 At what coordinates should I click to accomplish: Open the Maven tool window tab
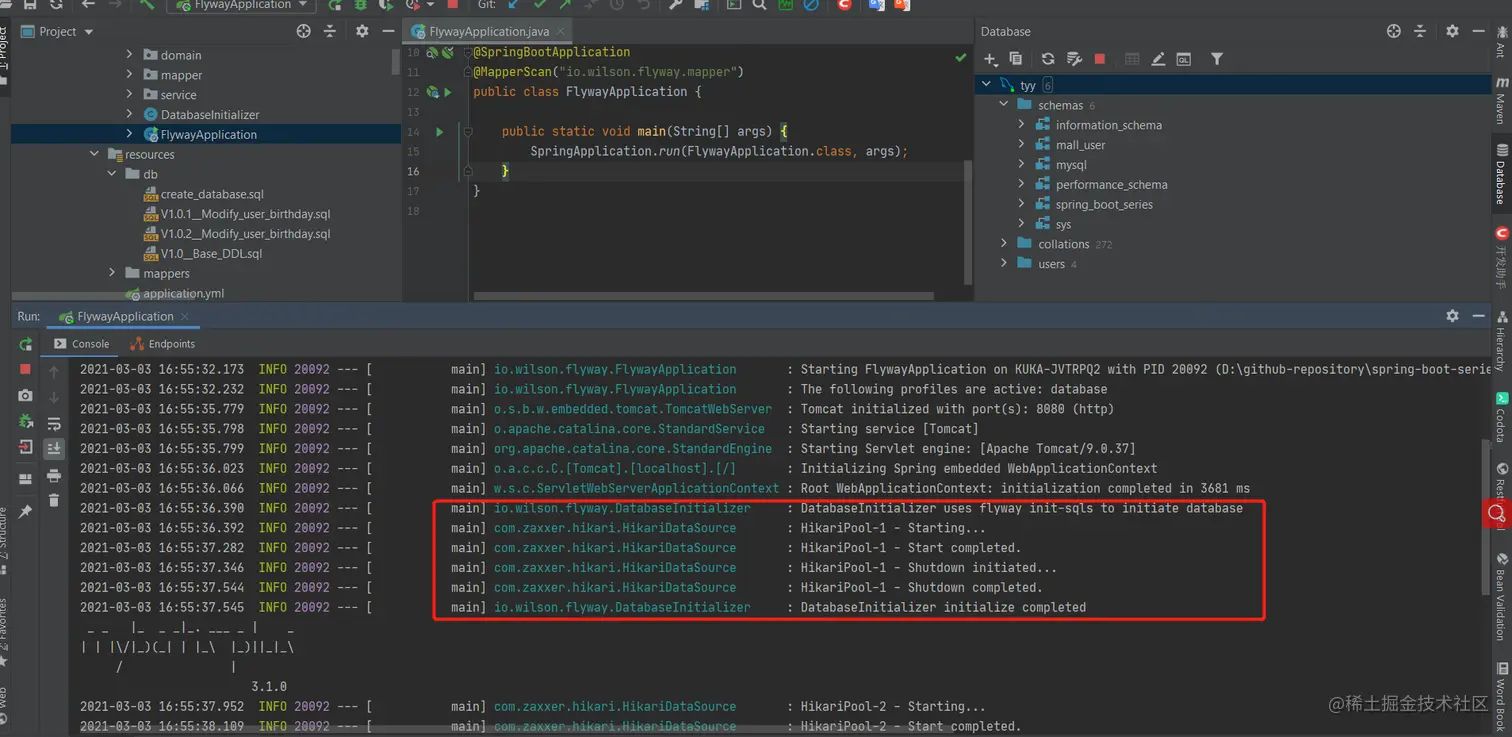(1501, 101)
